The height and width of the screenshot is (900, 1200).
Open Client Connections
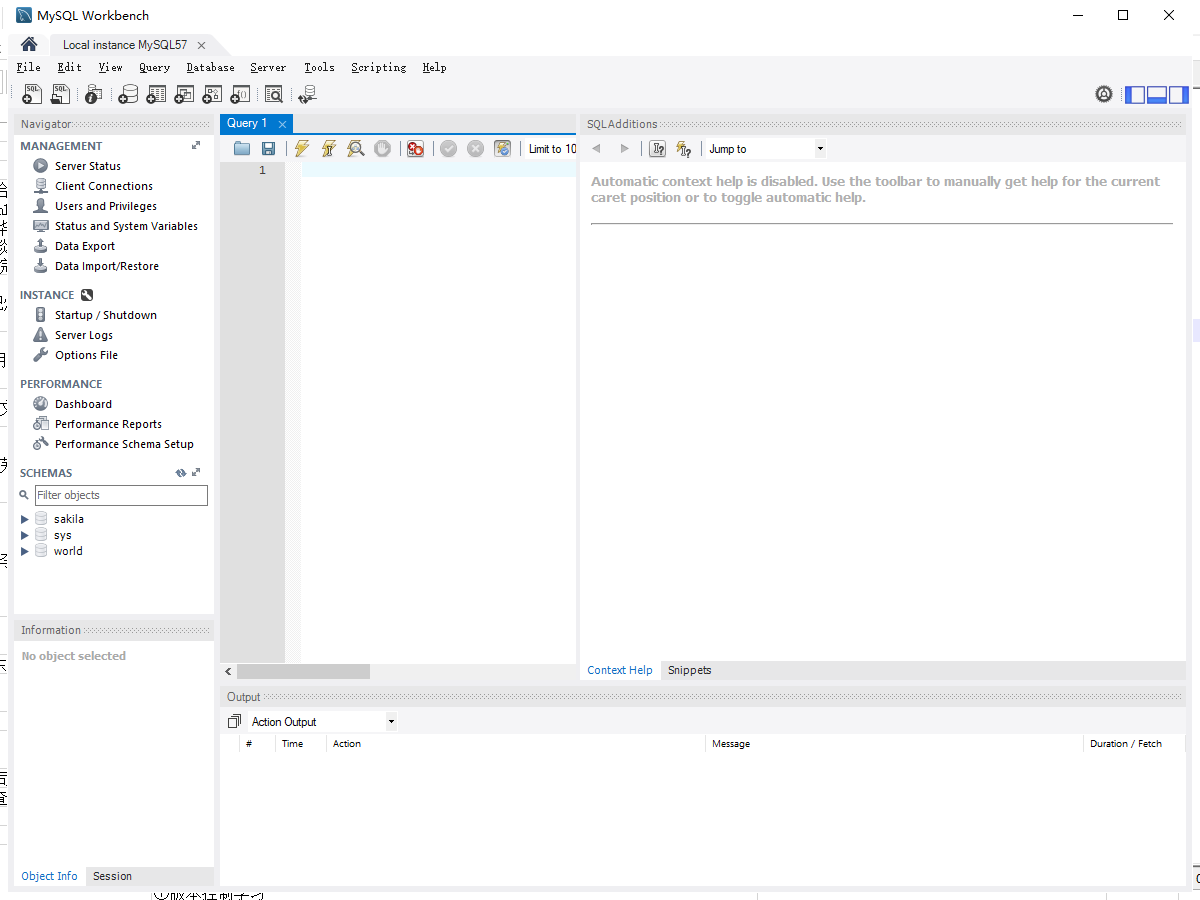[x=104, y=186]
